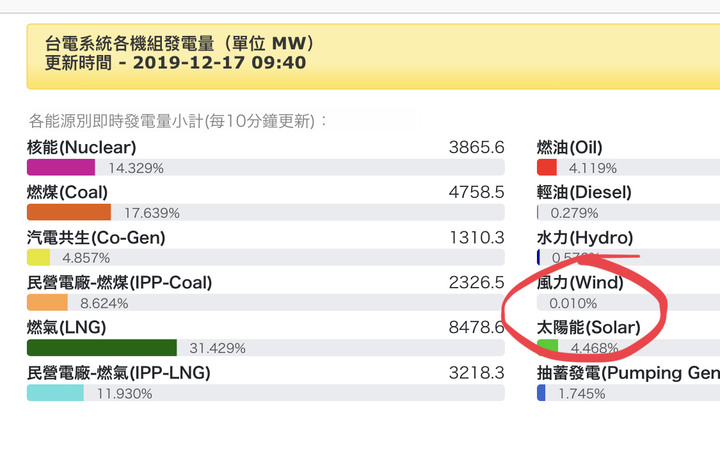Select the 核能(Nuclear) label
The width and height of the screenshot is (720, 451).
point(82,147)
